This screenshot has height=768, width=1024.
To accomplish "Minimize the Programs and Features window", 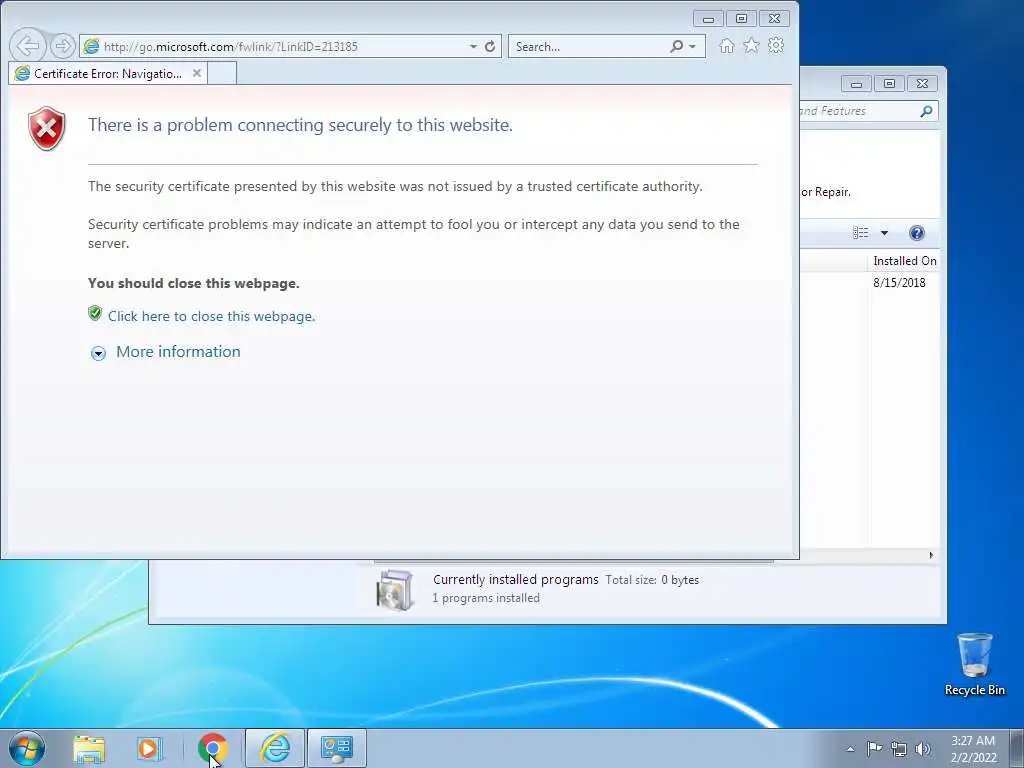I will (x=856, y=84).
